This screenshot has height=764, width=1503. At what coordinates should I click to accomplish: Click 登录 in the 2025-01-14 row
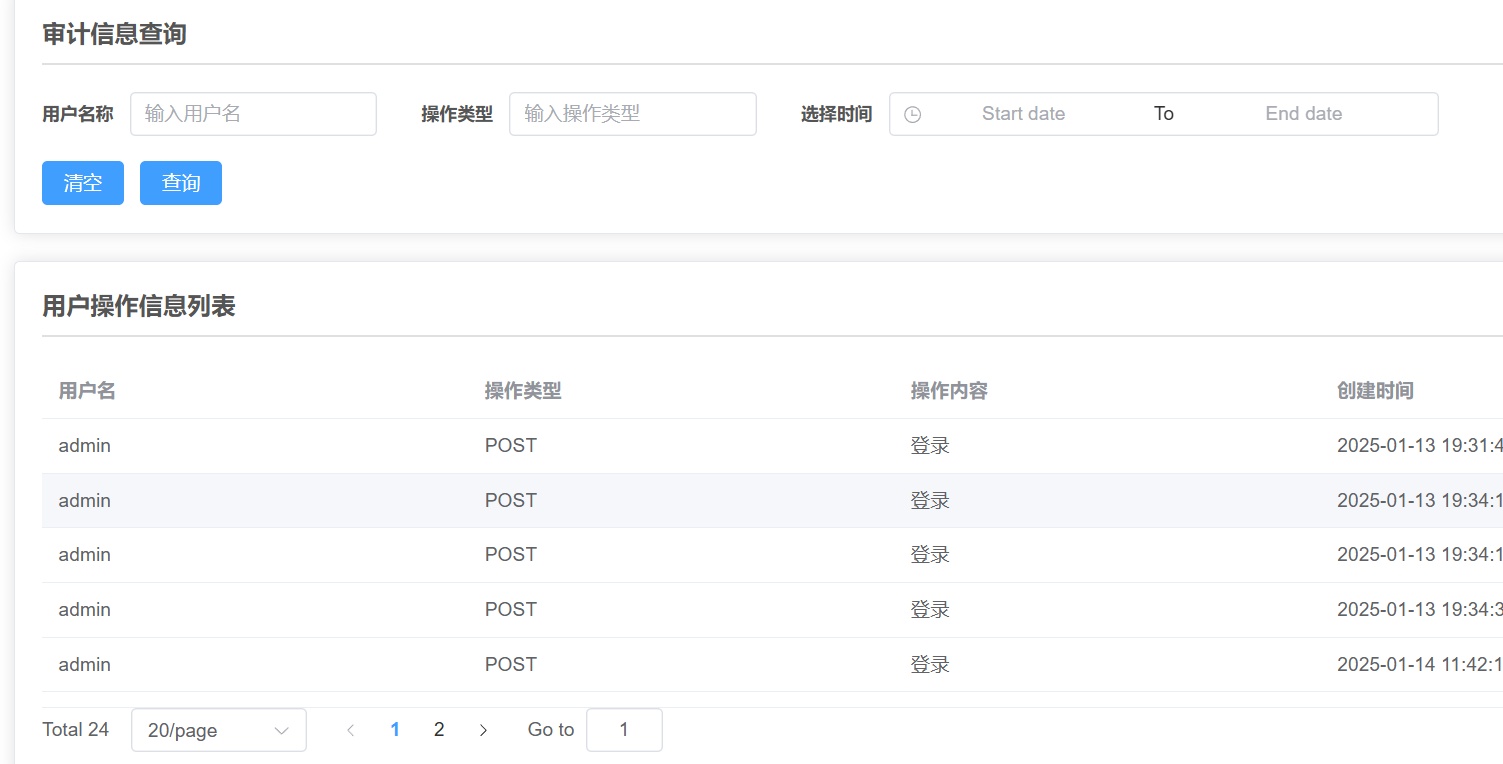click(x=930, y=665)
